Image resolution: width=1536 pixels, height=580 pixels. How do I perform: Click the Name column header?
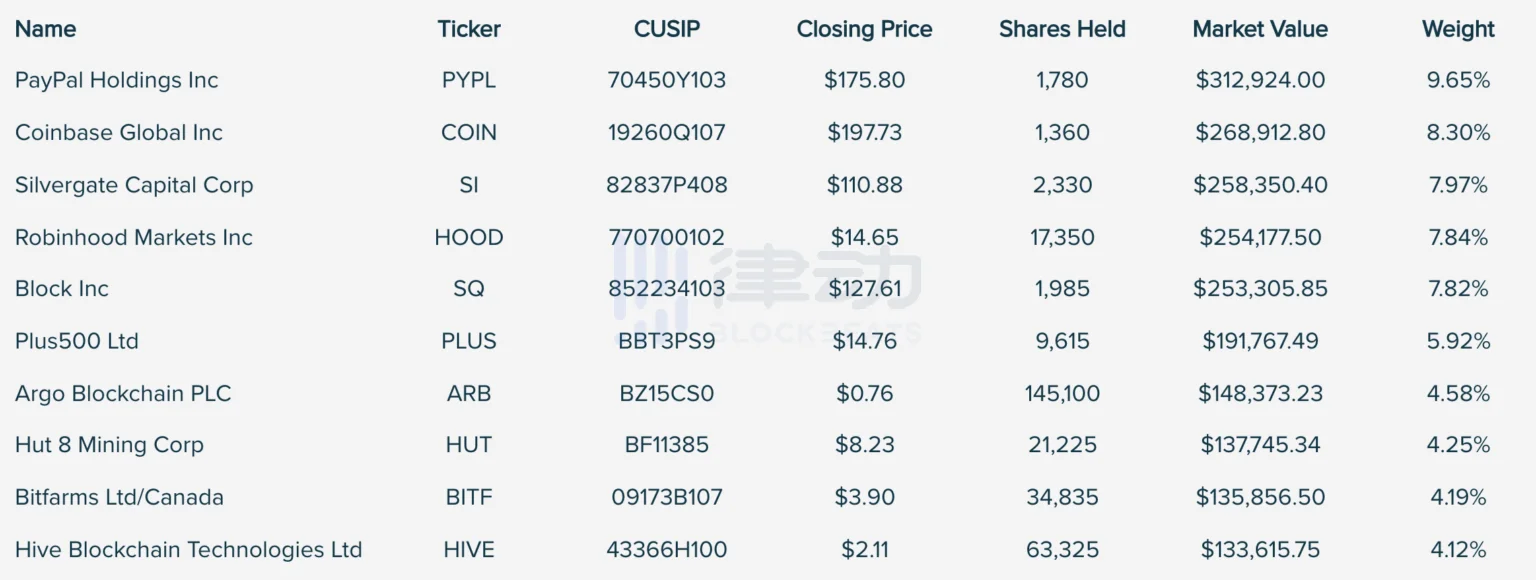pos(46,29)
